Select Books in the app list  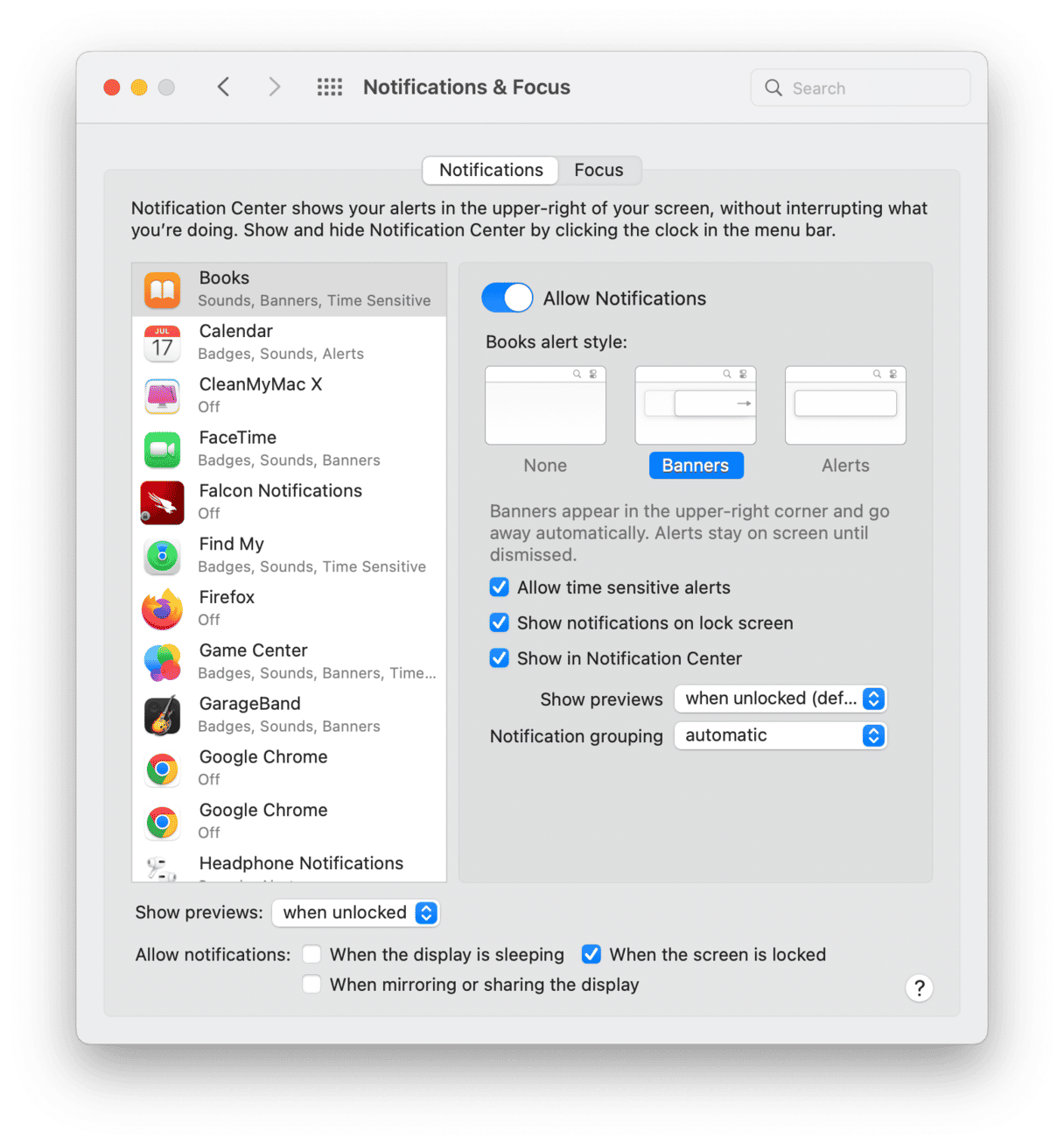coord(289,290)
